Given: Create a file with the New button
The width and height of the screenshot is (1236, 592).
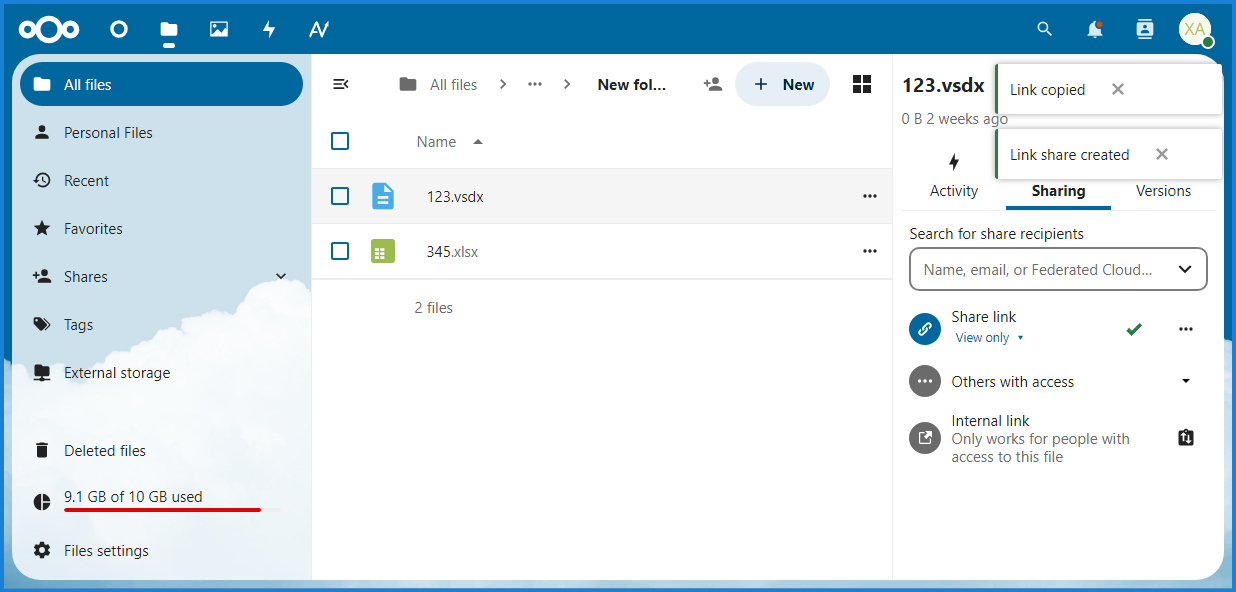Looking at the screenshot, I should coord(783,84).
